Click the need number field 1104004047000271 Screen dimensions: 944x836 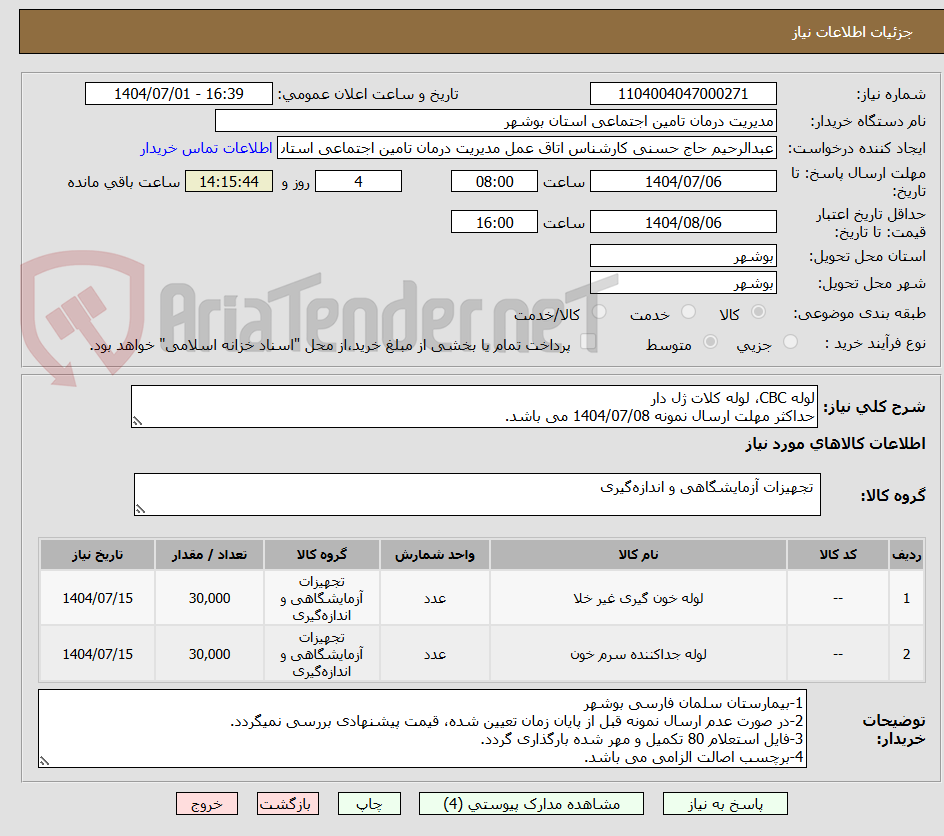click(683, 94)
